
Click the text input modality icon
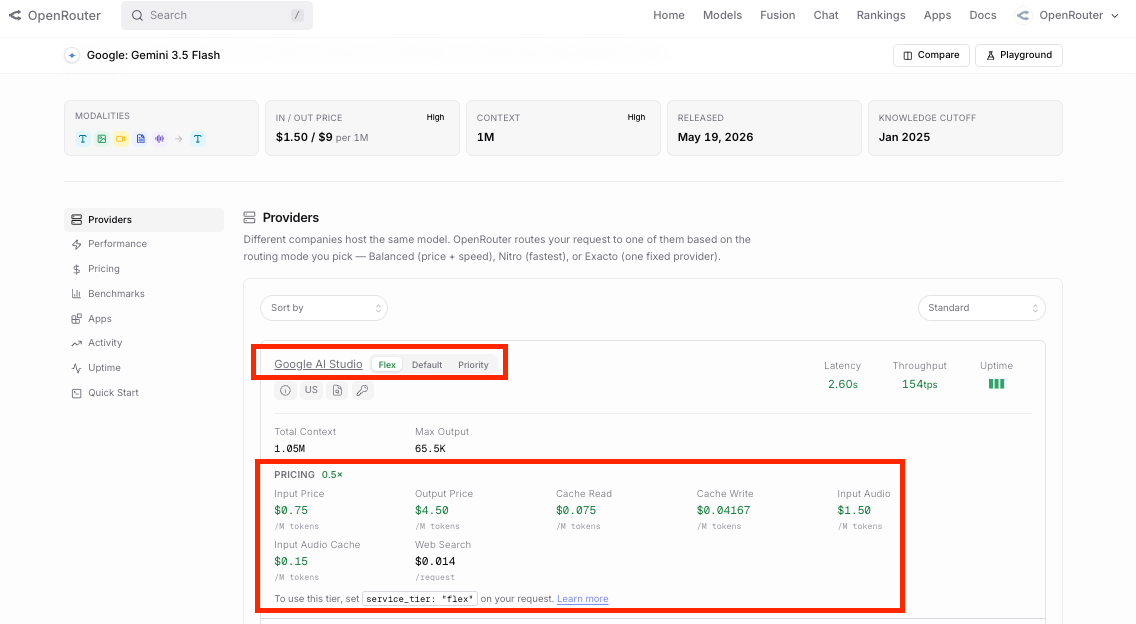coord(83,138)
